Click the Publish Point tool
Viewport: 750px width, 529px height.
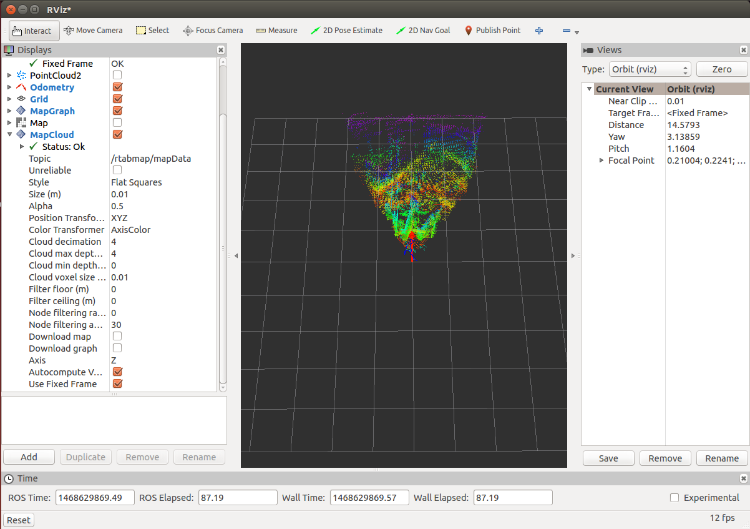click(493, 30)
